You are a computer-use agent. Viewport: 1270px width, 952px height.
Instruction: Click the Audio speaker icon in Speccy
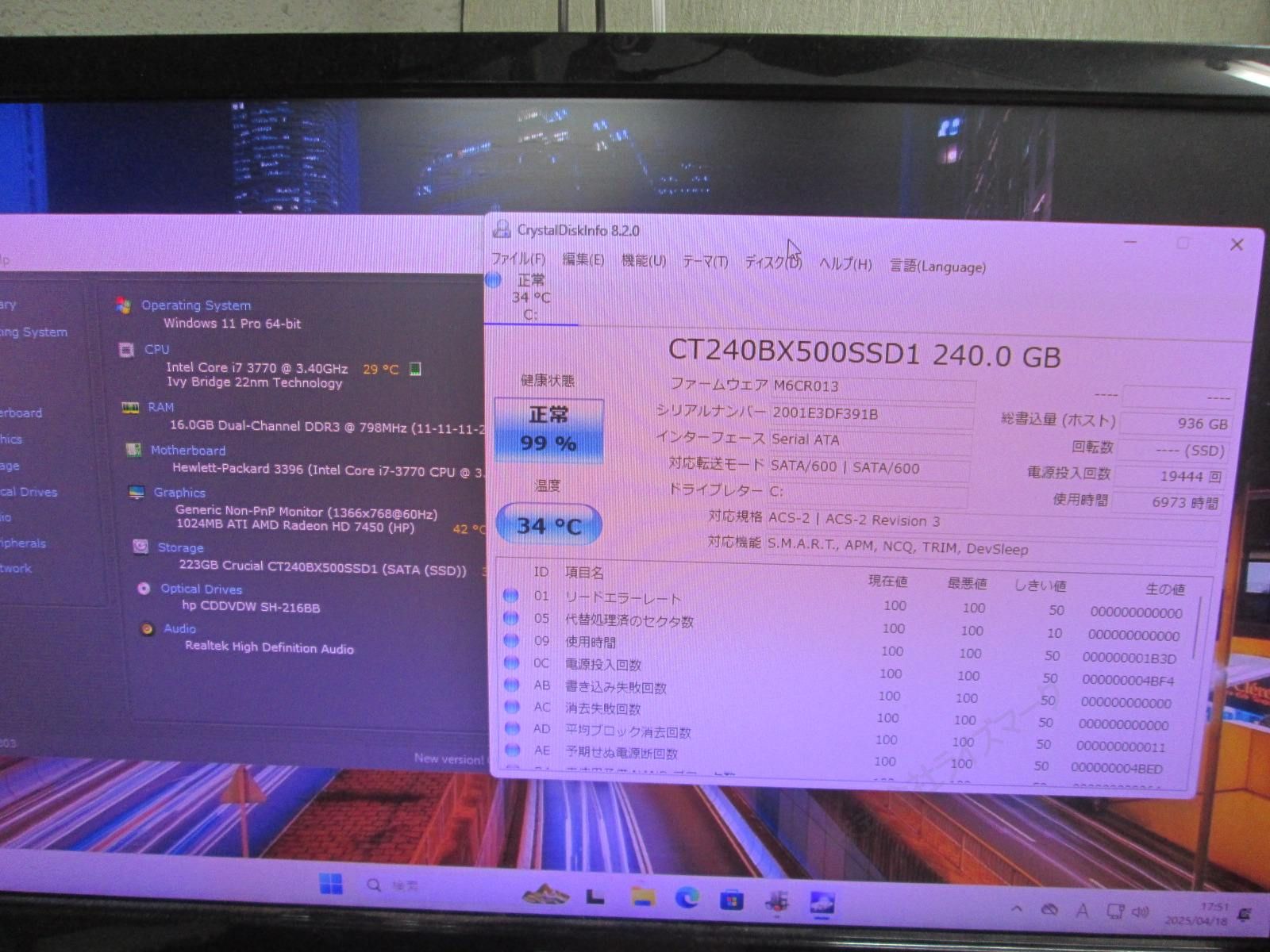coord(147,629)
